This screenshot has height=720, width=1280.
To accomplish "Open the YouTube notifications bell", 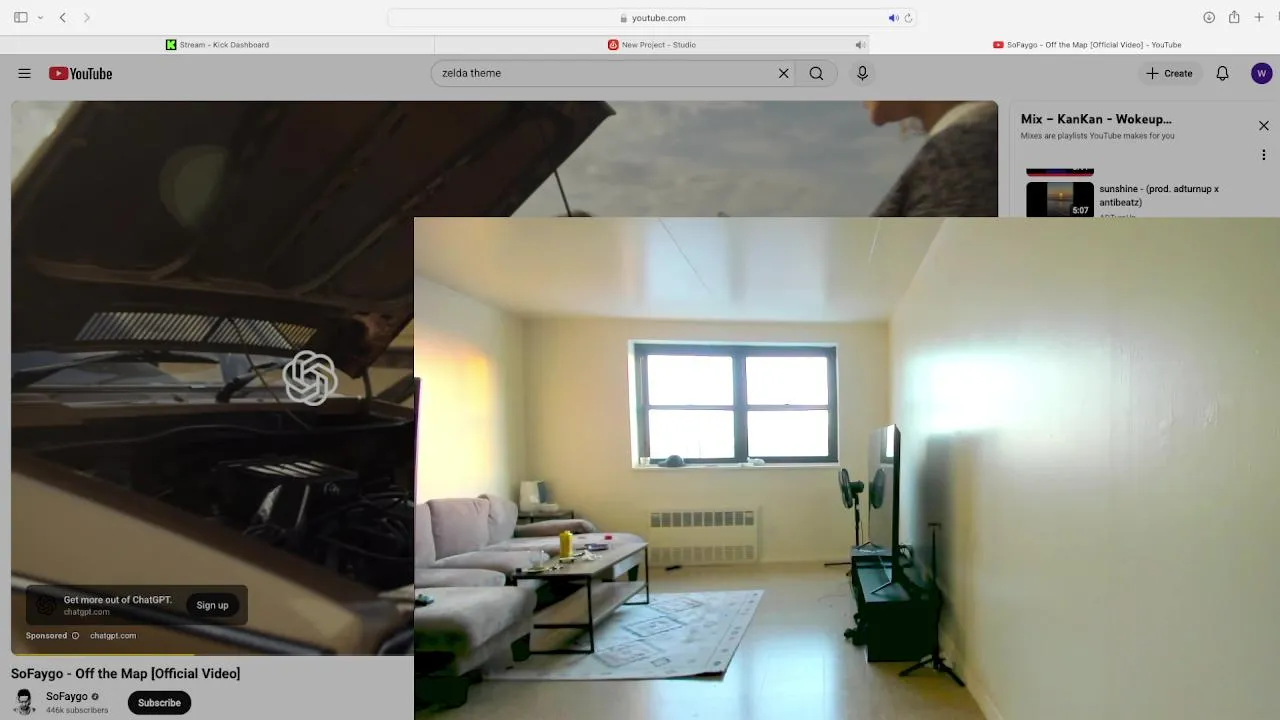I will pos(1222,73).
